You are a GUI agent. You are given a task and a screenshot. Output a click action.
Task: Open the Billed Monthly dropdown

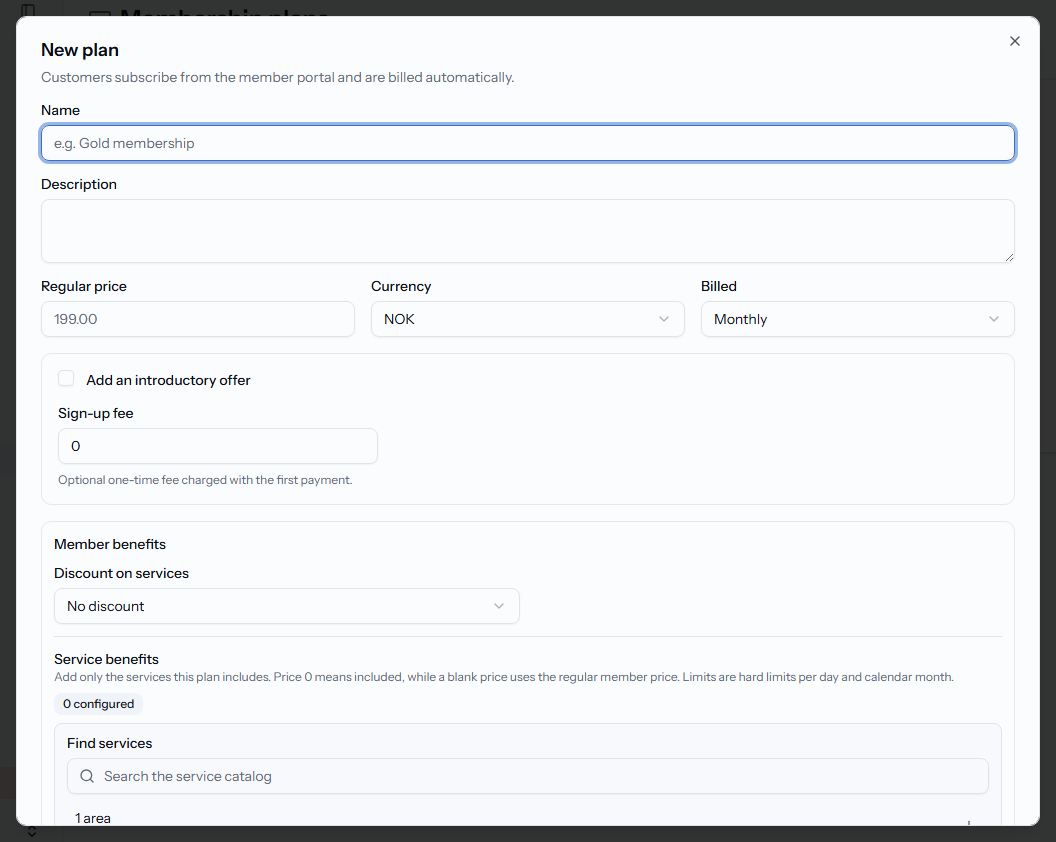857,319
